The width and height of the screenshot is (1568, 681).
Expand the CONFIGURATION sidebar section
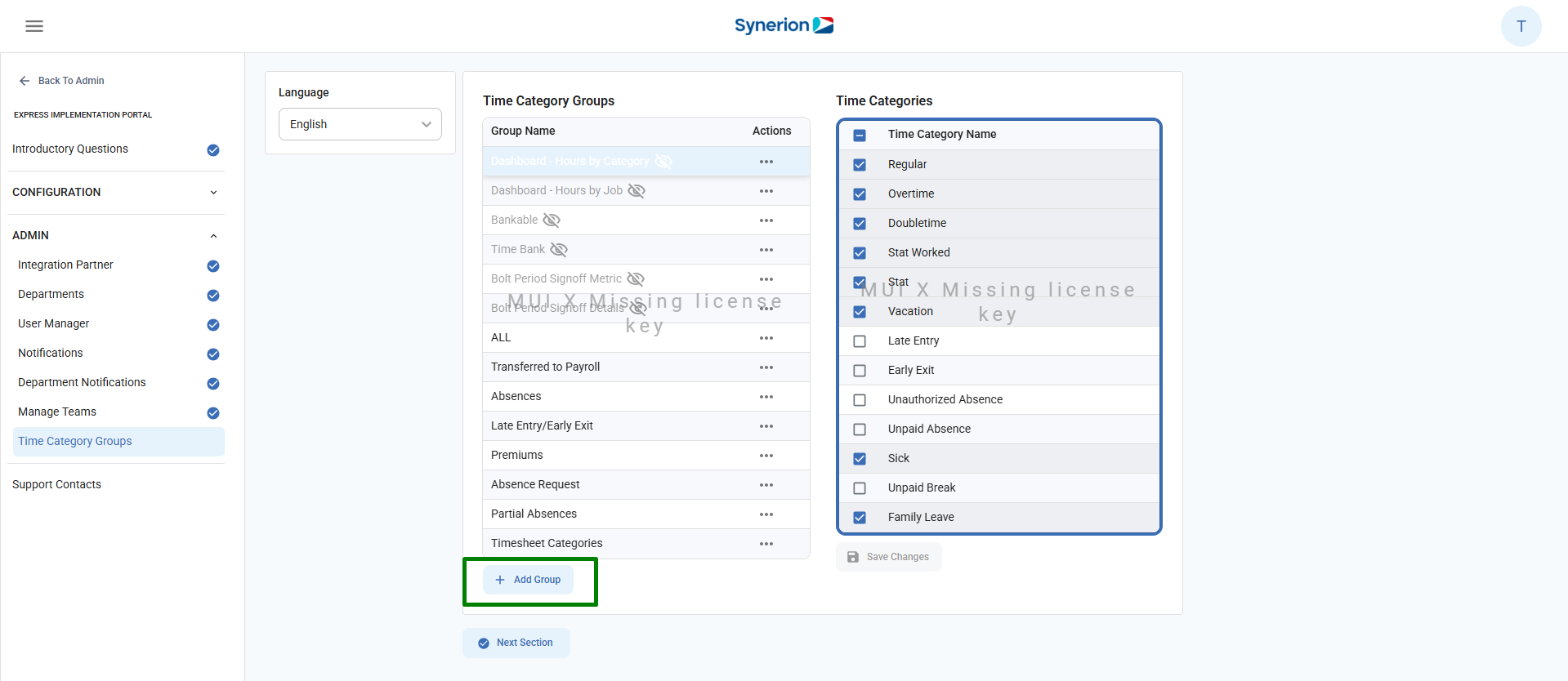(x=116, y=192)
